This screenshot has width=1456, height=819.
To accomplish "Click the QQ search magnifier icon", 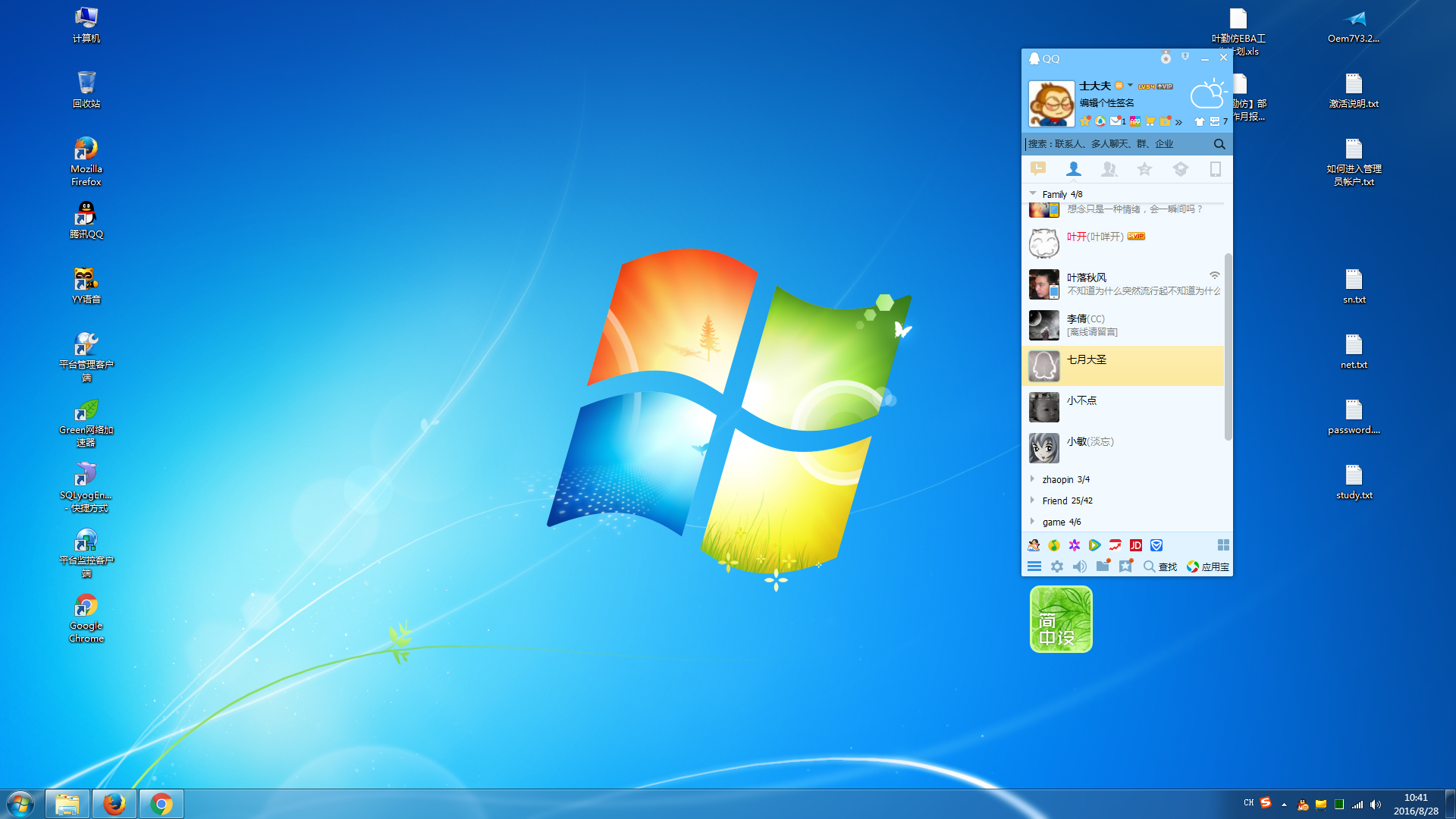I will [1219, 144].
